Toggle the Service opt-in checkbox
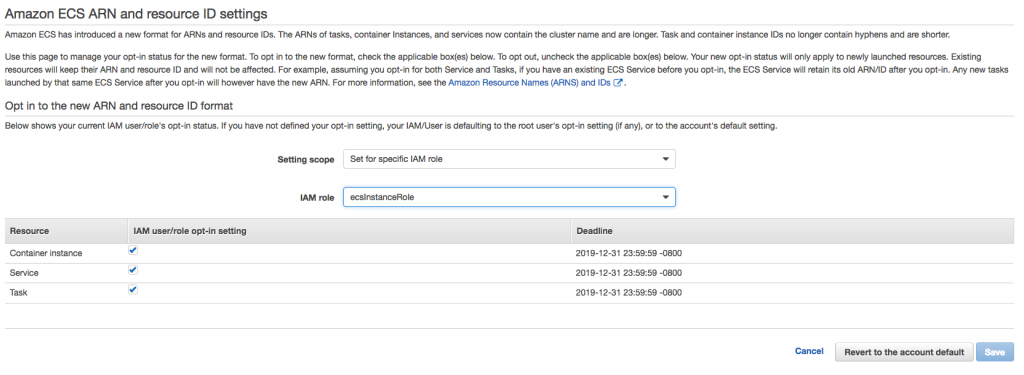This screenshot has width=1024, height=375. 133,270
